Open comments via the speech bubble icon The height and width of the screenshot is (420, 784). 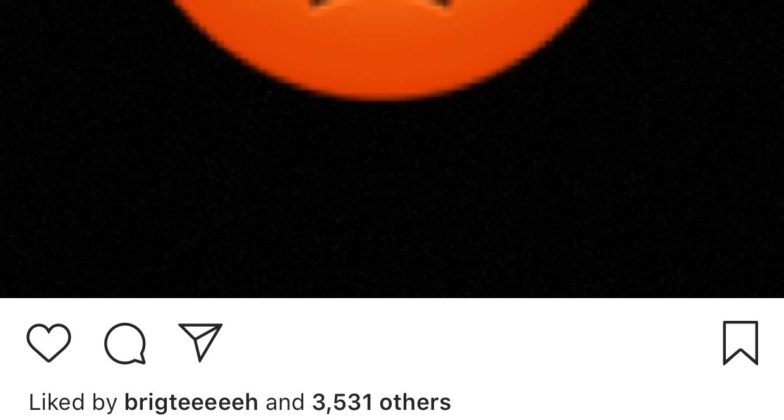coord(125,343)
